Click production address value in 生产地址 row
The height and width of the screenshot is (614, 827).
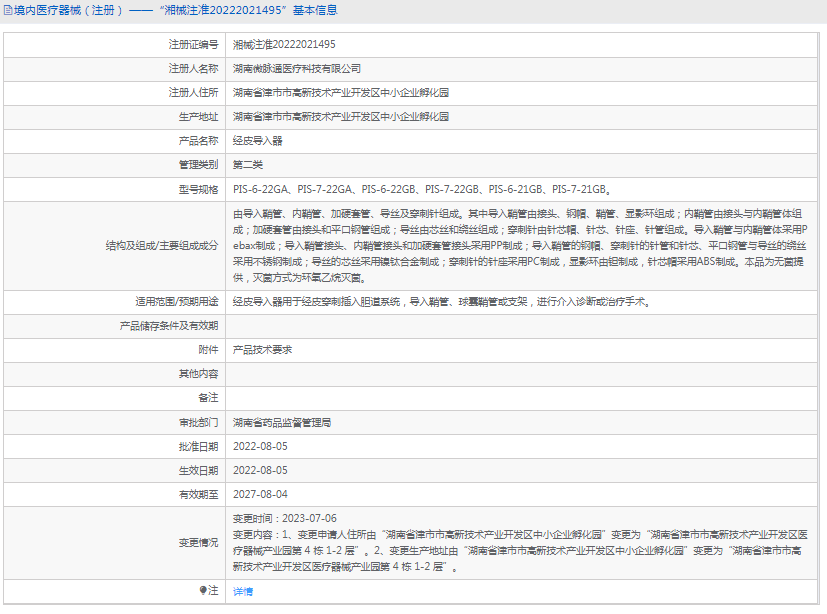(x=341, y=117)
